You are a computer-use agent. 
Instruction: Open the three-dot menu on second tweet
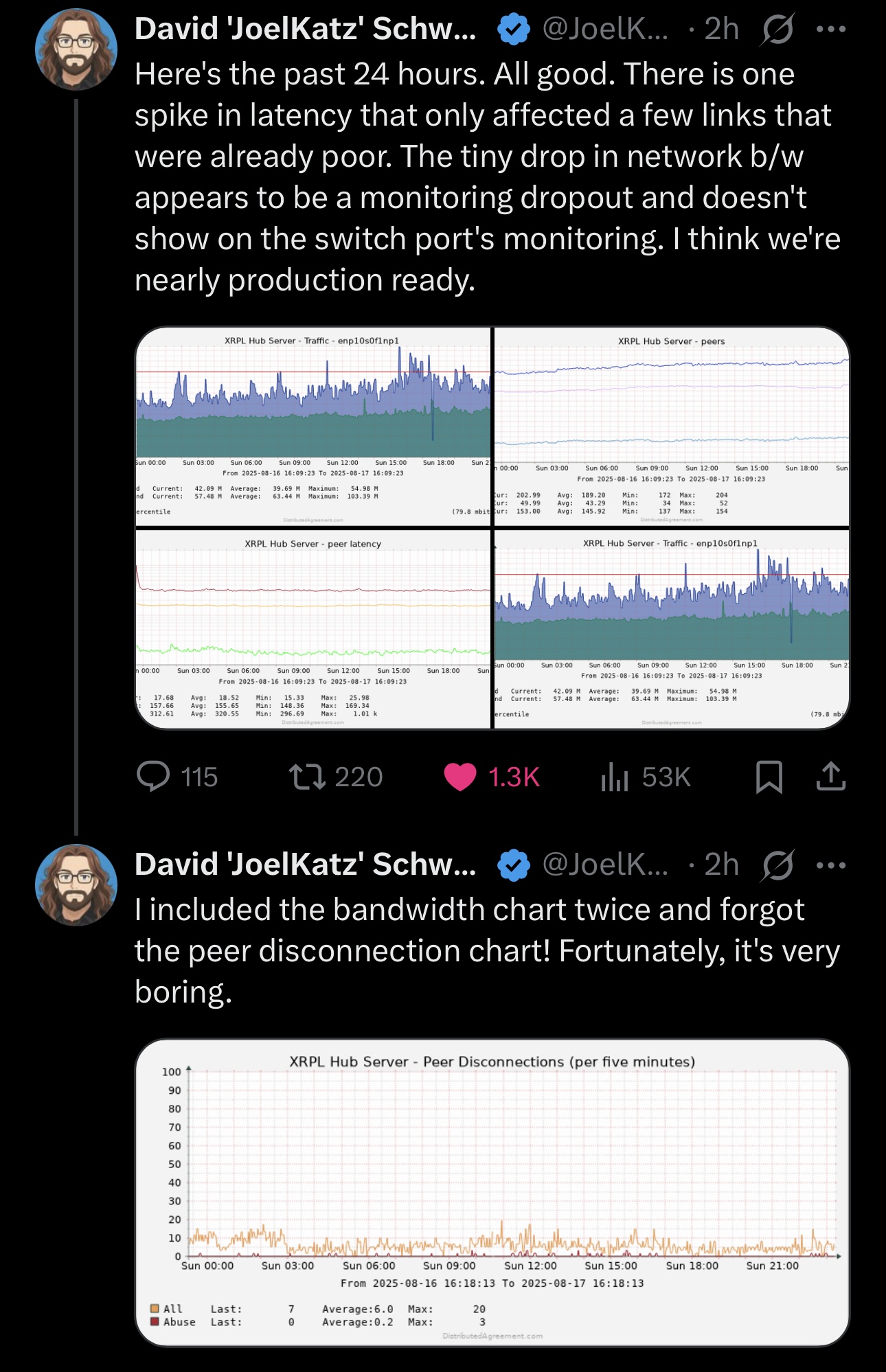[831, 865]
